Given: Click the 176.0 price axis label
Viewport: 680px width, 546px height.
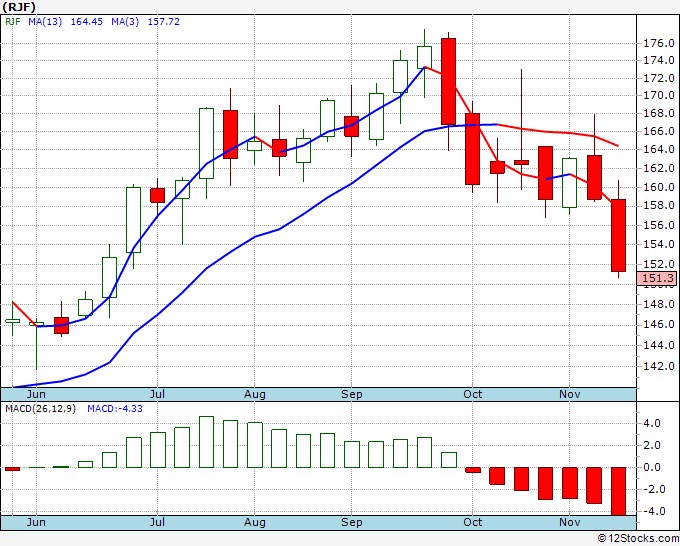Looking at the screenshot, I should tap(658, 43).
